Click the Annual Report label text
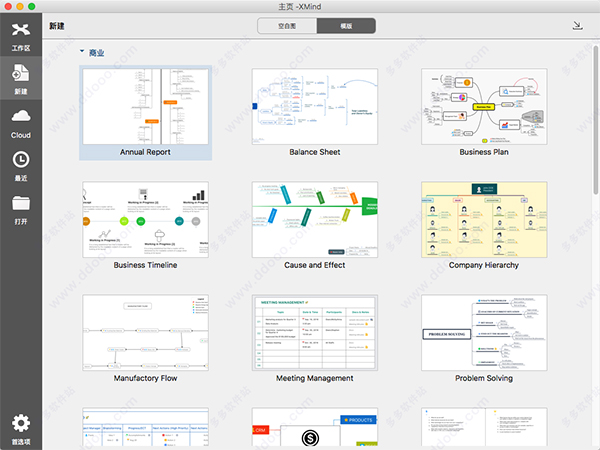Screen dimensions: 600x450 [x=145, y=152]
